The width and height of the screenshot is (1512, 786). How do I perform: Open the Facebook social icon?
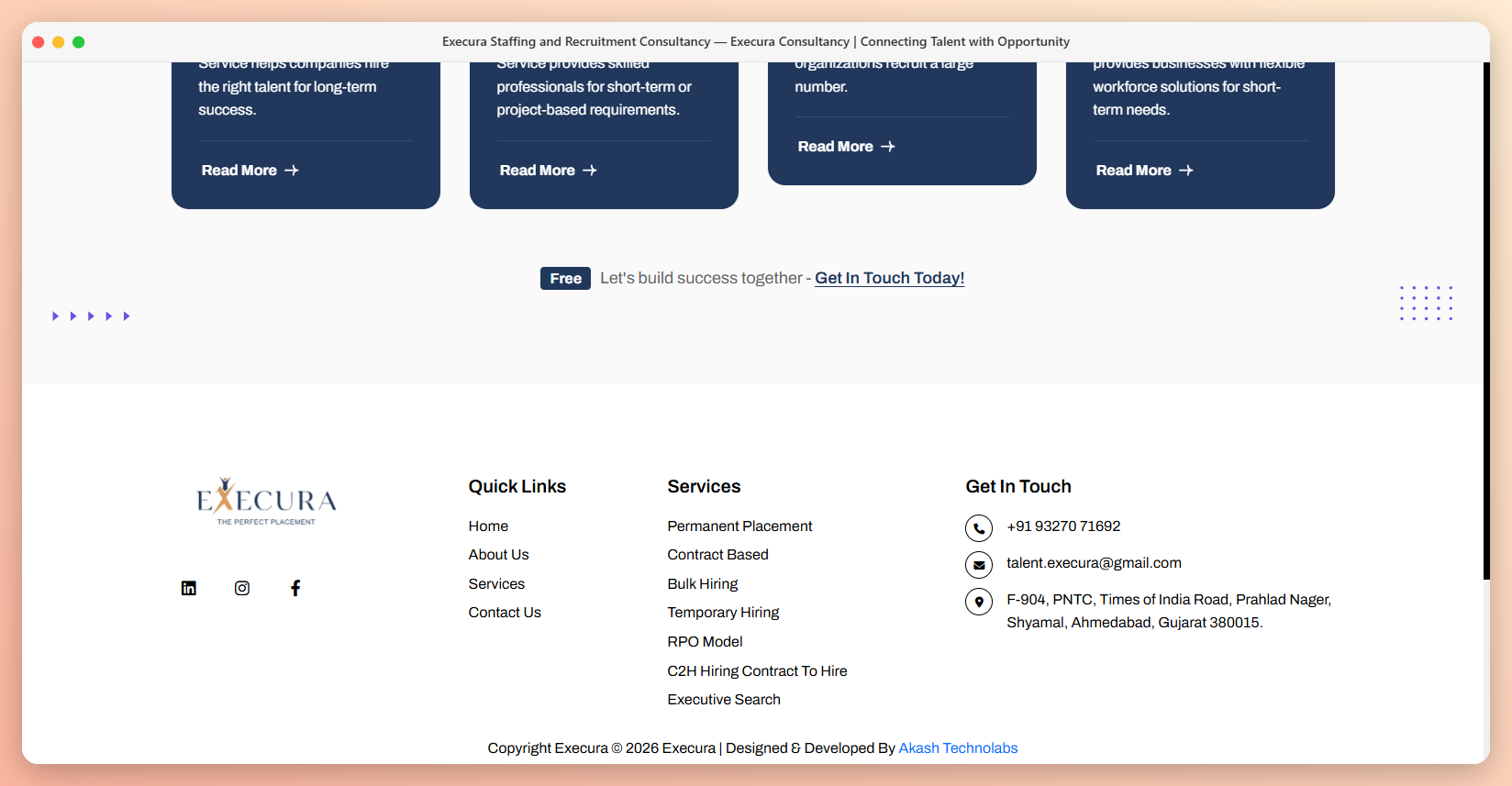point(295,588)
